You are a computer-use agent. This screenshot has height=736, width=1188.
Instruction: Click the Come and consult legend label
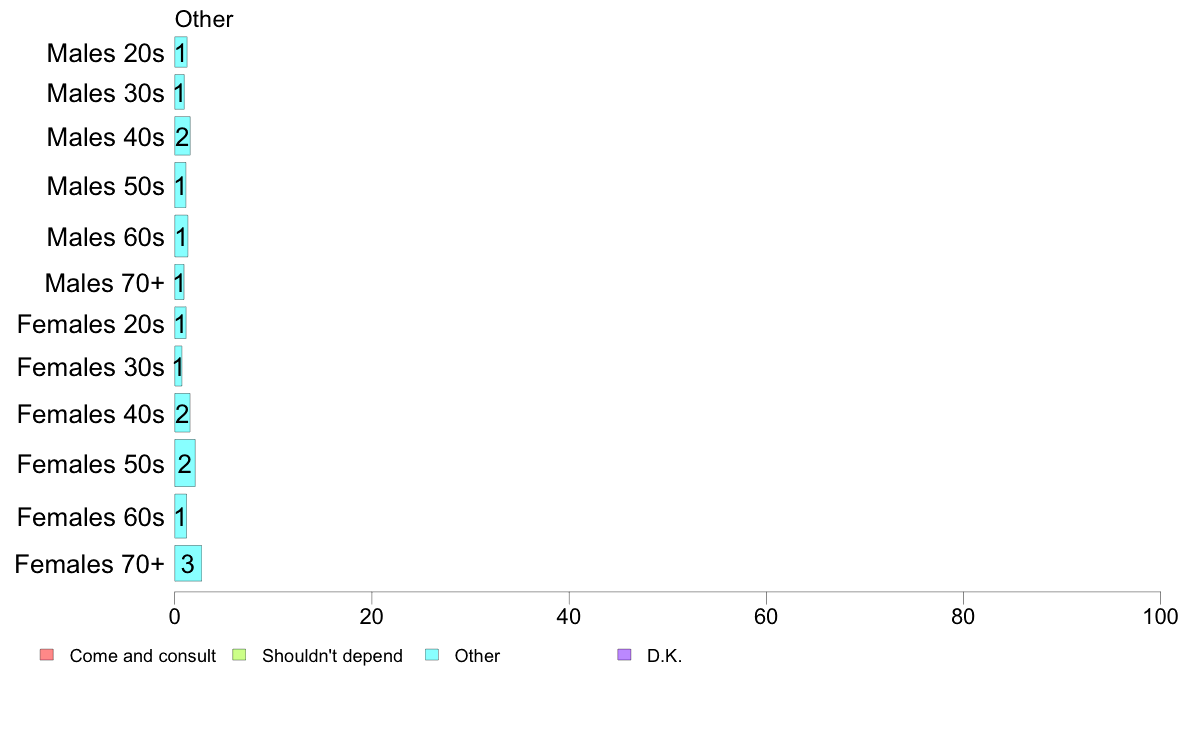click(142, 656)
